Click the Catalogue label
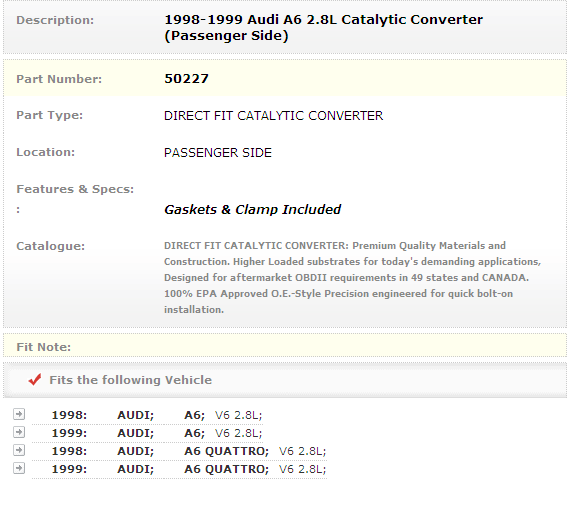Viewport: 570px width, 520px height. pyautogui.click(x=51, y=246)
